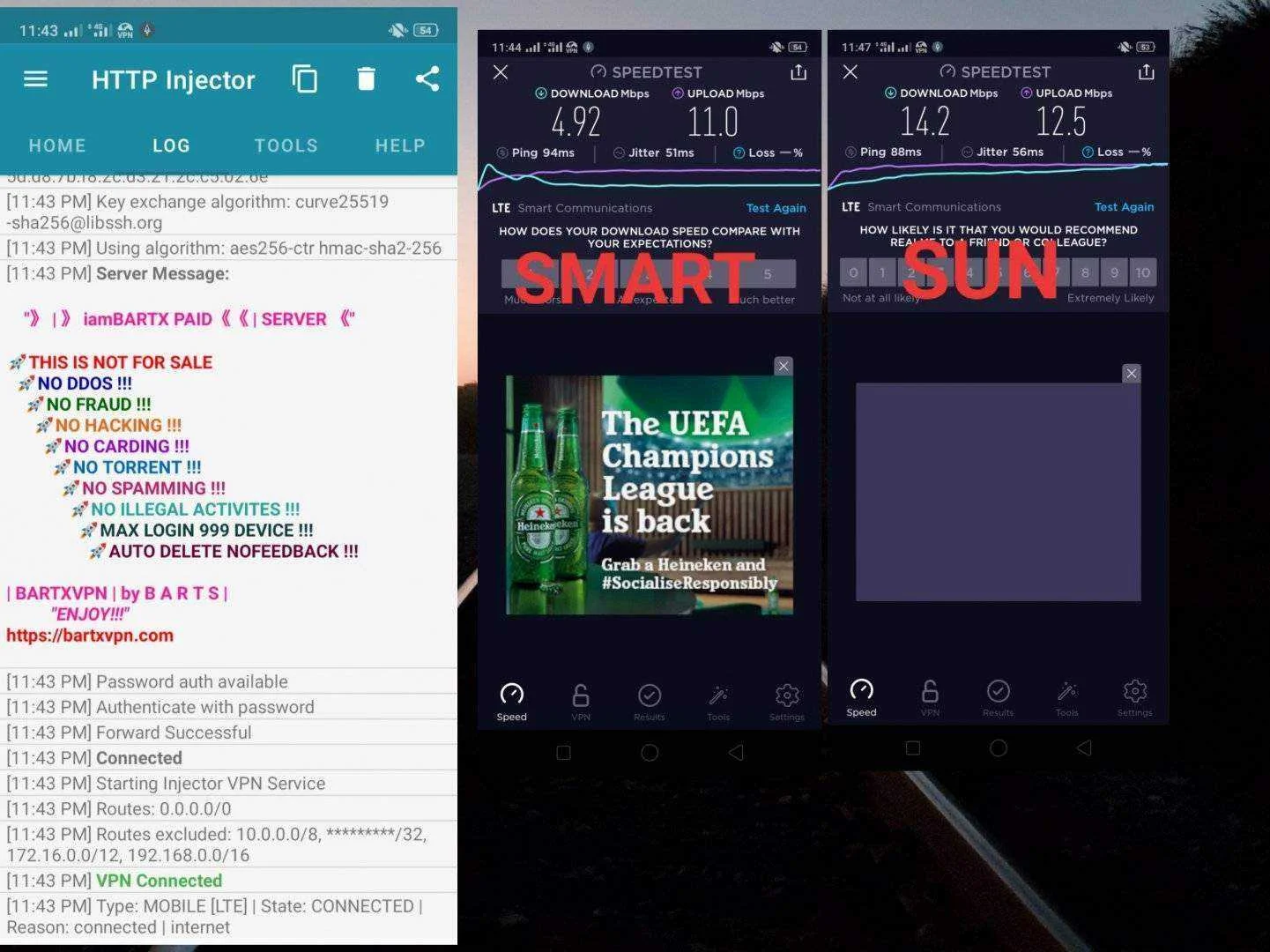
Task: Tap the 14.2 download result on SUN test
Action: coord(925,121)
